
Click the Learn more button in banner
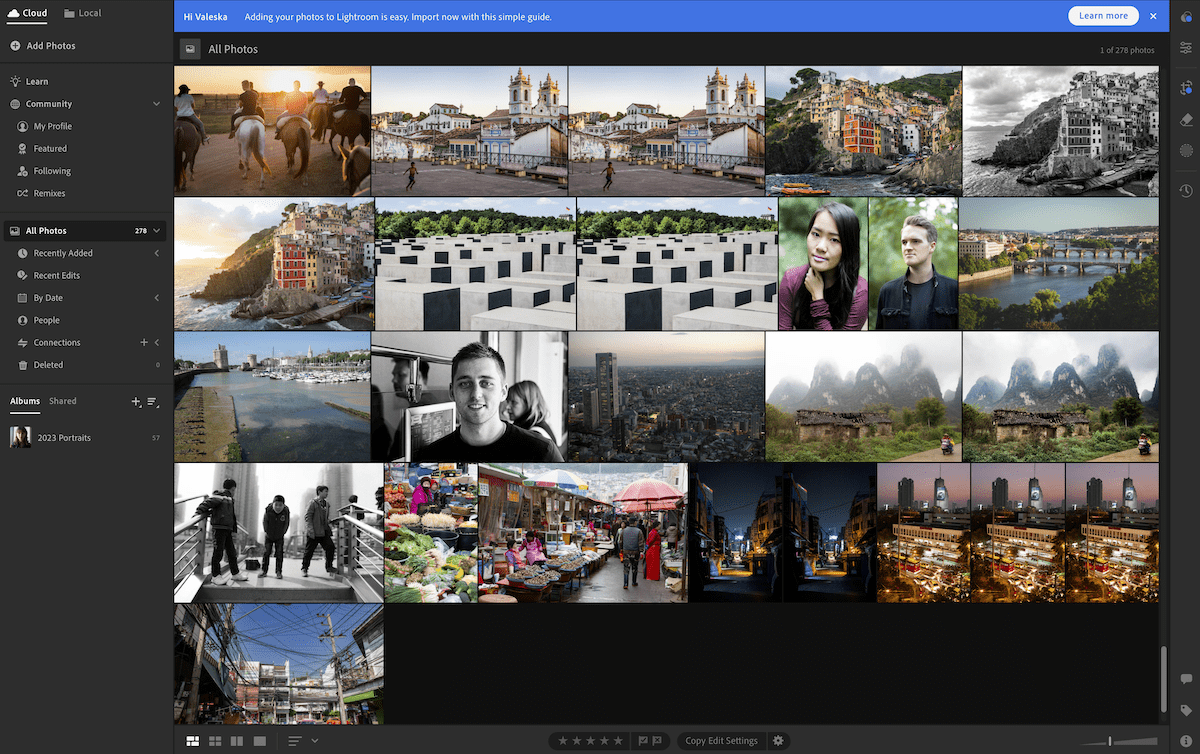1103,15
